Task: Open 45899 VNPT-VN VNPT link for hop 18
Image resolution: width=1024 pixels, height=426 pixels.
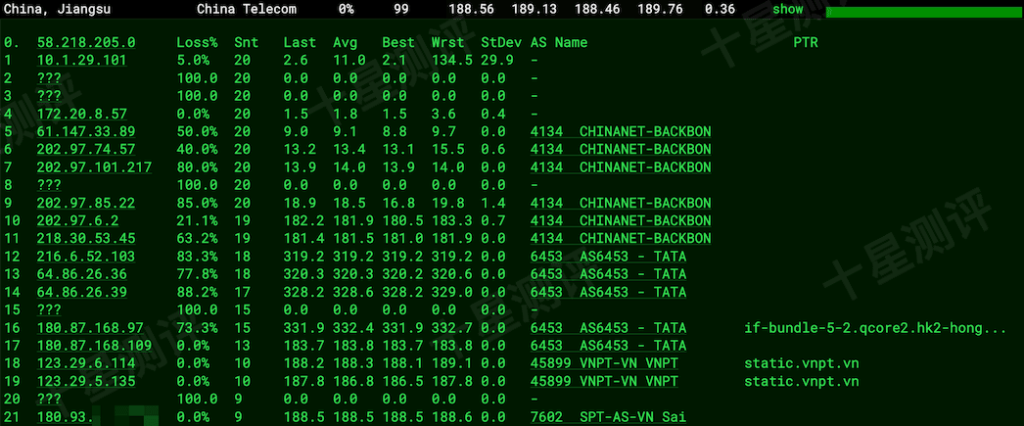Action: [x=604, y=363]
